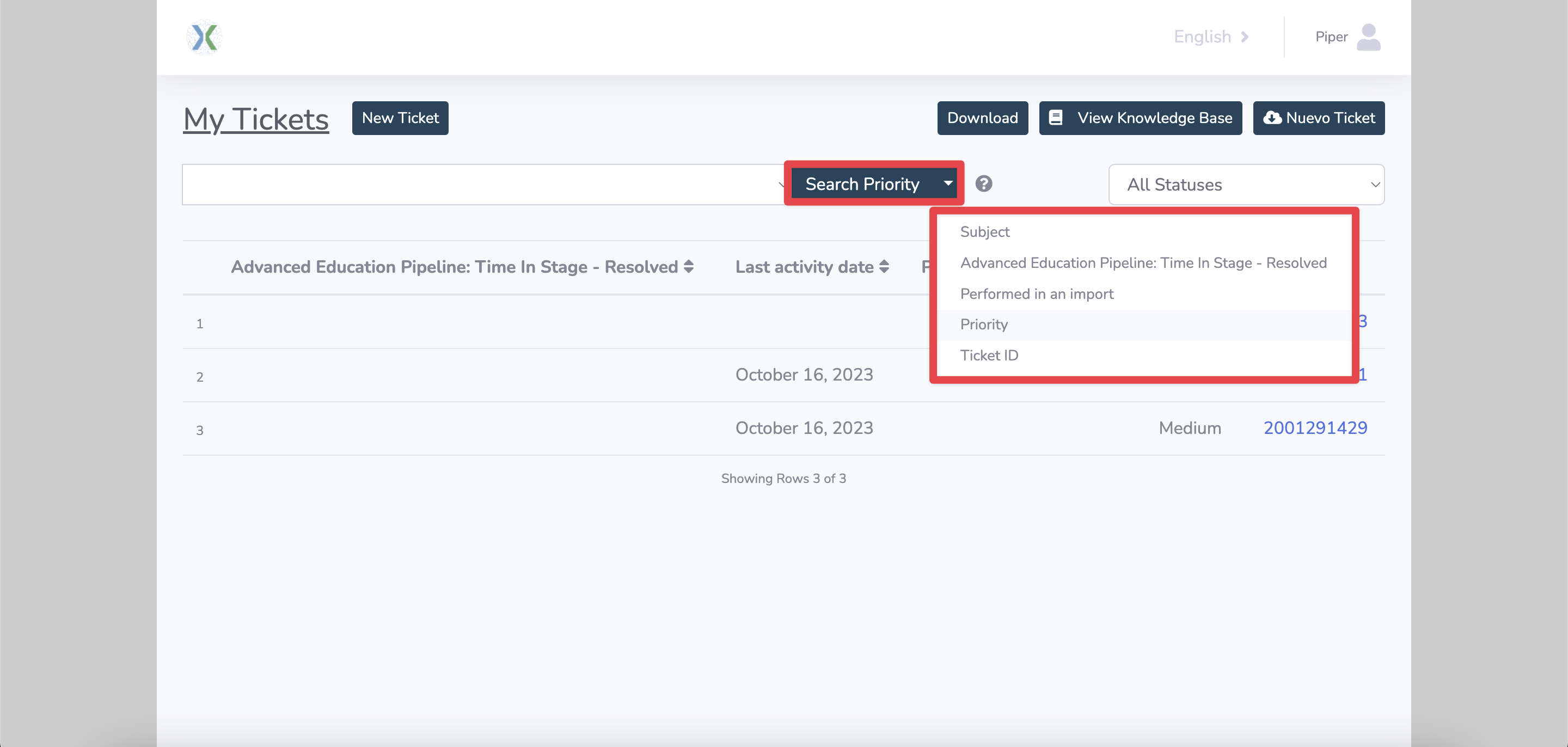Choose Ticket ID menu option

pyautogui.click(x=989, y=356)
